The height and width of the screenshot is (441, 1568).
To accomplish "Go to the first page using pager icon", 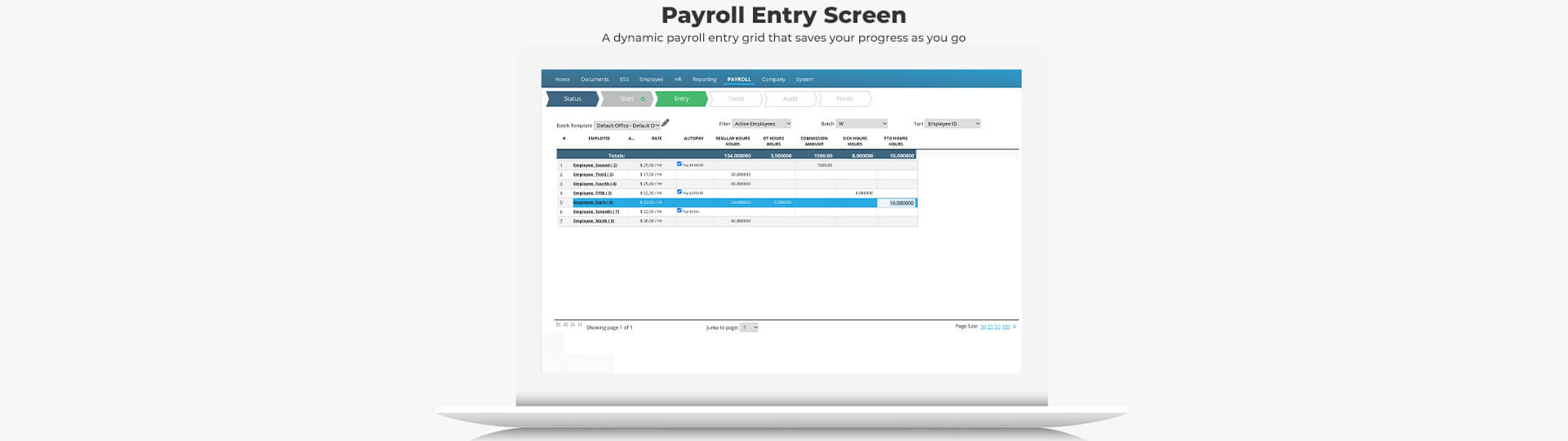I will pos(559,325).
